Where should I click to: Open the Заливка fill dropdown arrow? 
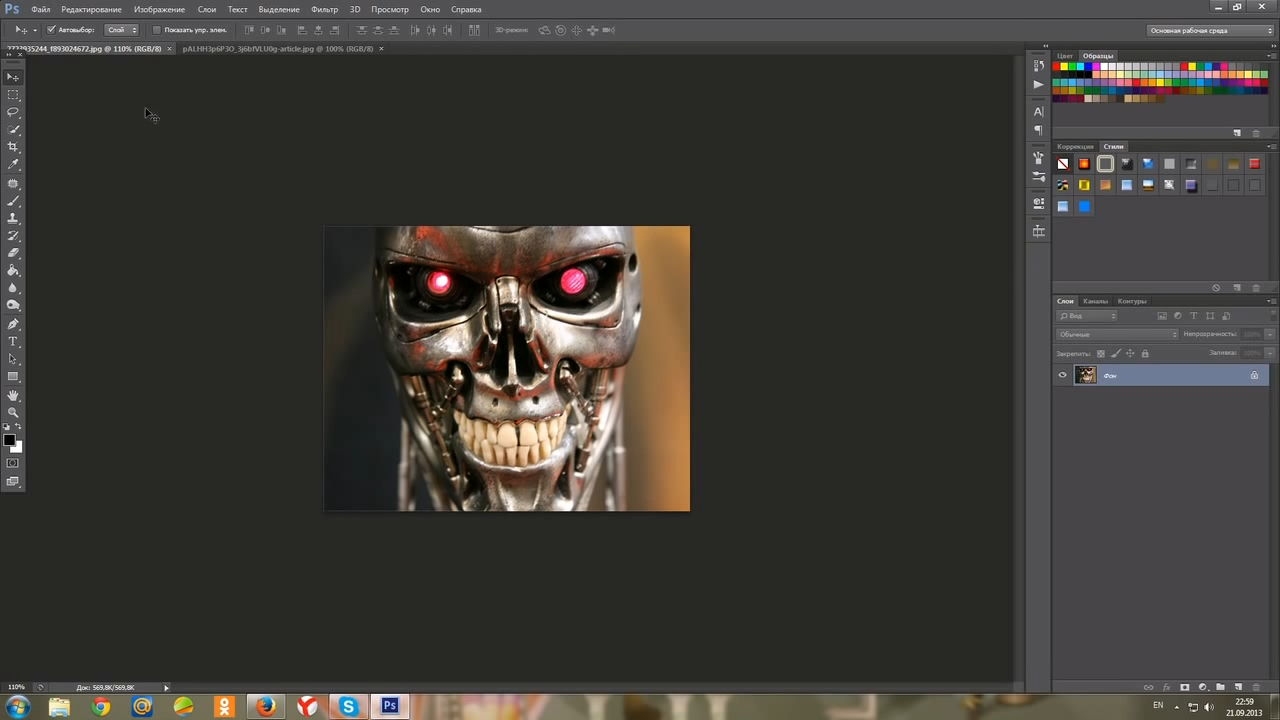pyautogui.click(x=1270, y=353)
